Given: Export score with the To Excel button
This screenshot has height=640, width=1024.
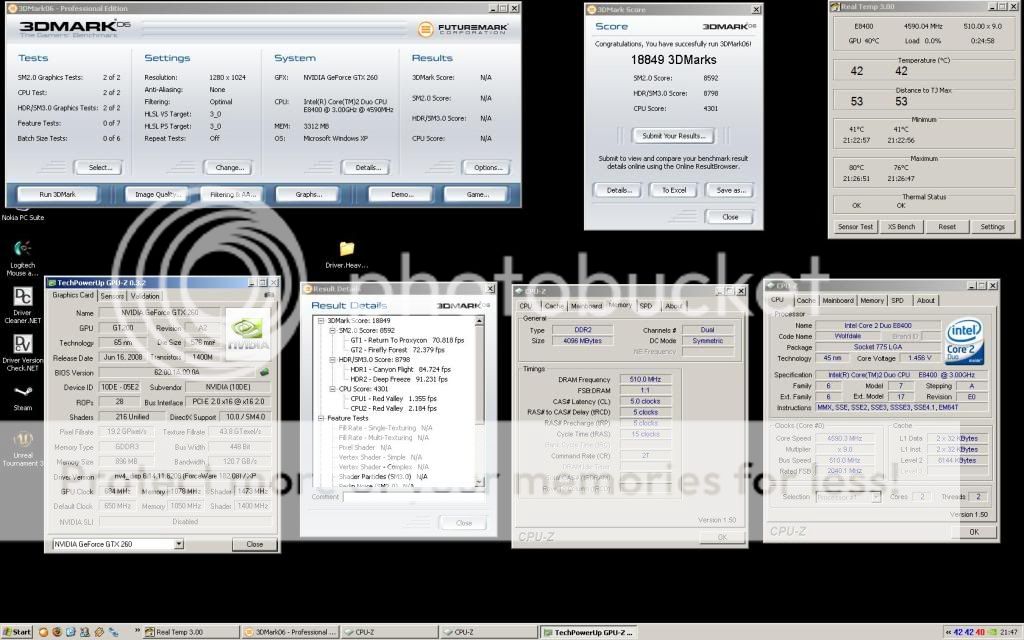Looking at the screenshot, I should [x=673, y=190].
